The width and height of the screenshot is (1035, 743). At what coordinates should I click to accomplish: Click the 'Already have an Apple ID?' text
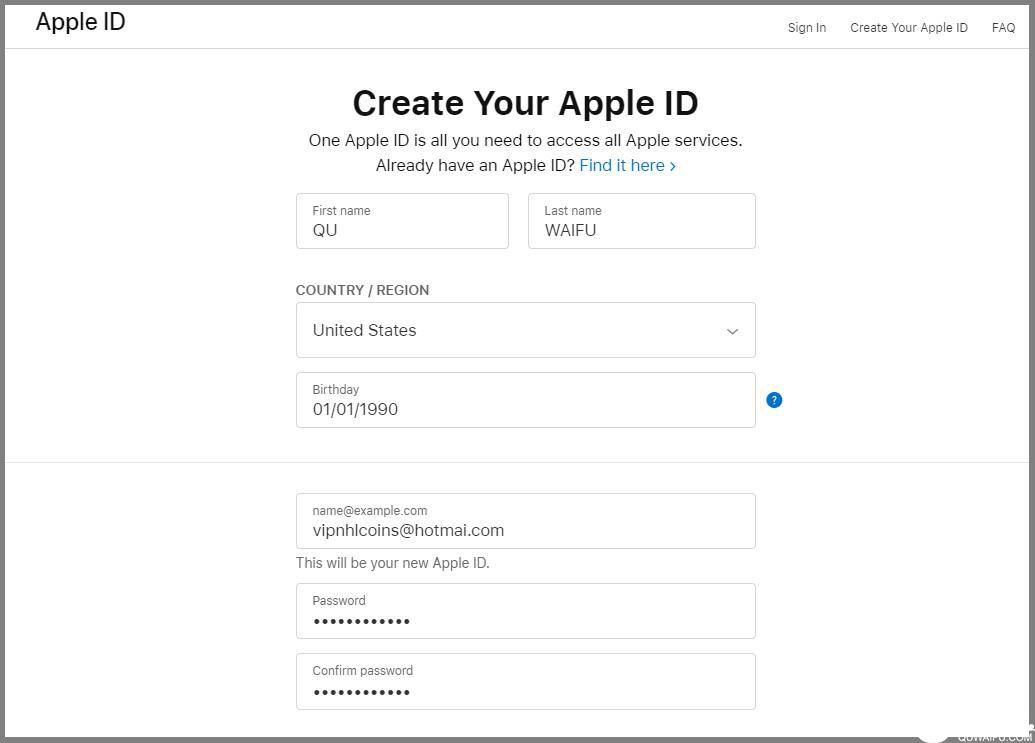coord(475,166)
